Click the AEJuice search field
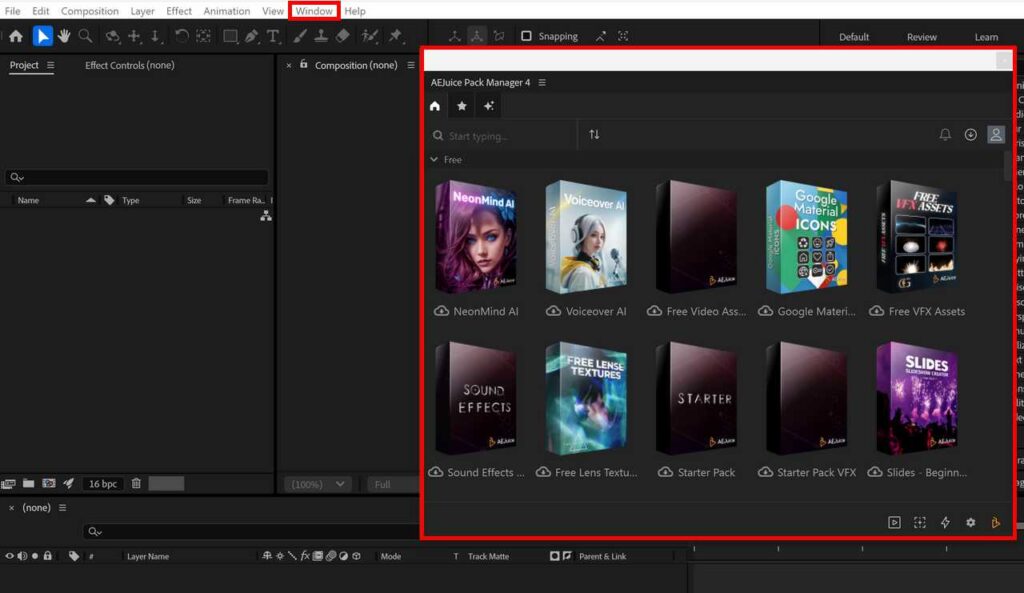The height and width of the screenshot is (593, 1024). click(502, 136)
